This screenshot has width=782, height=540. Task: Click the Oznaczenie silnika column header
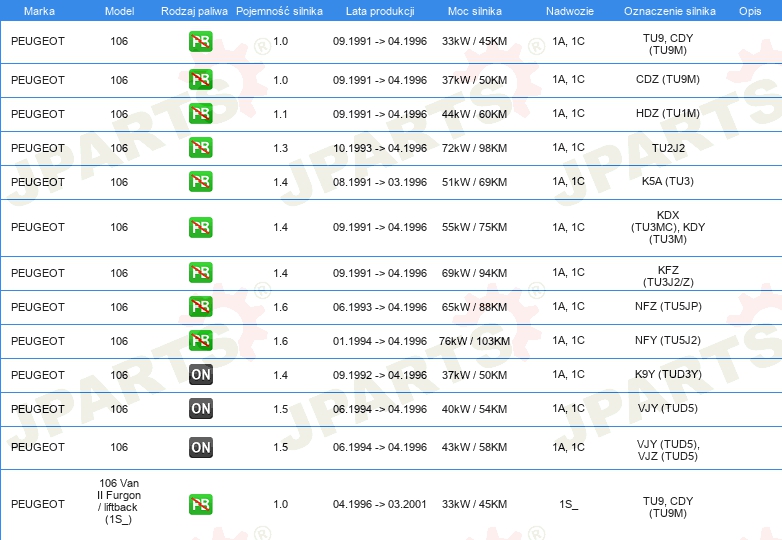pos(670,11)
